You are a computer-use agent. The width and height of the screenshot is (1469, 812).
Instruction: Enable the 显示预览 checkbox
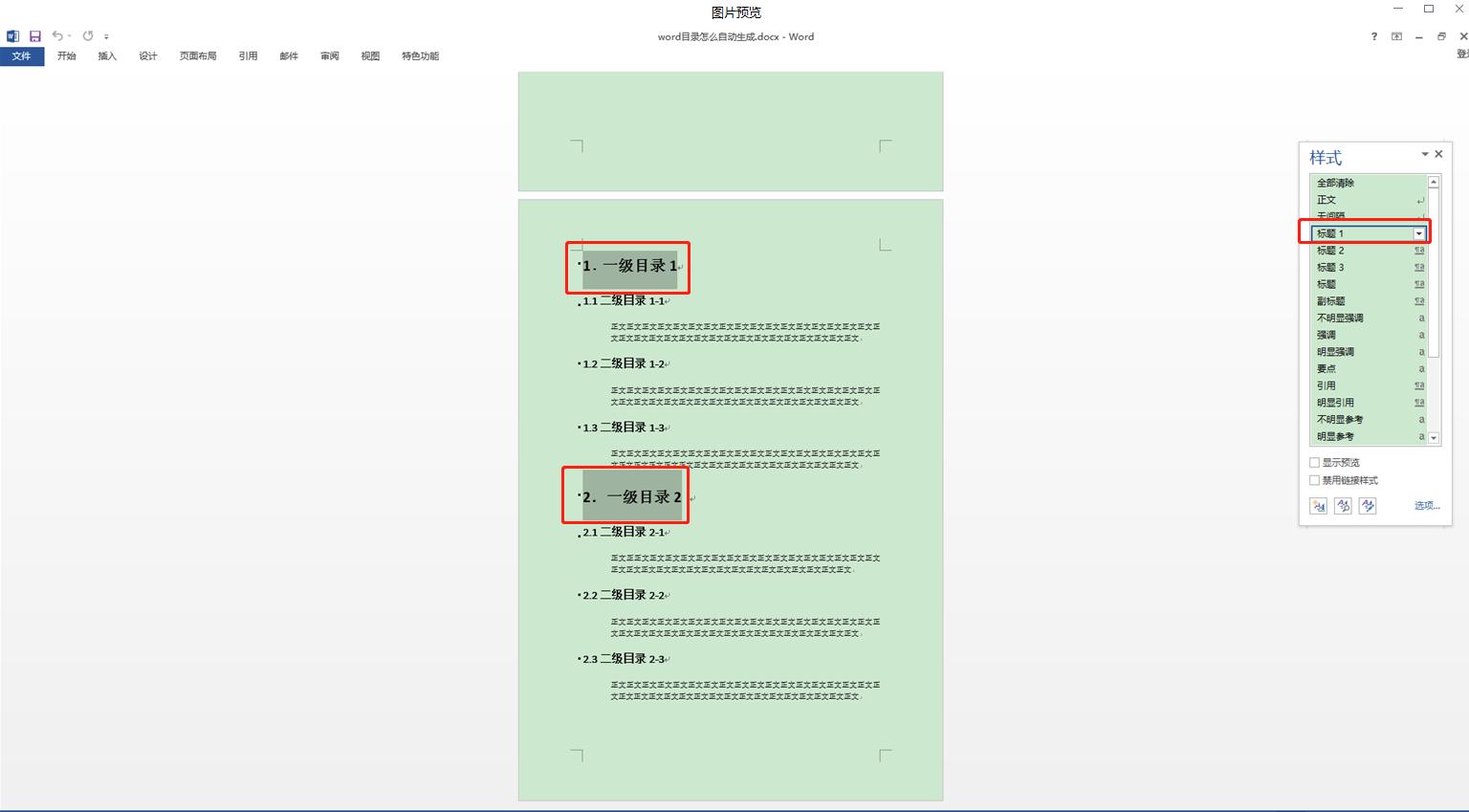[x=1314, y=463]
